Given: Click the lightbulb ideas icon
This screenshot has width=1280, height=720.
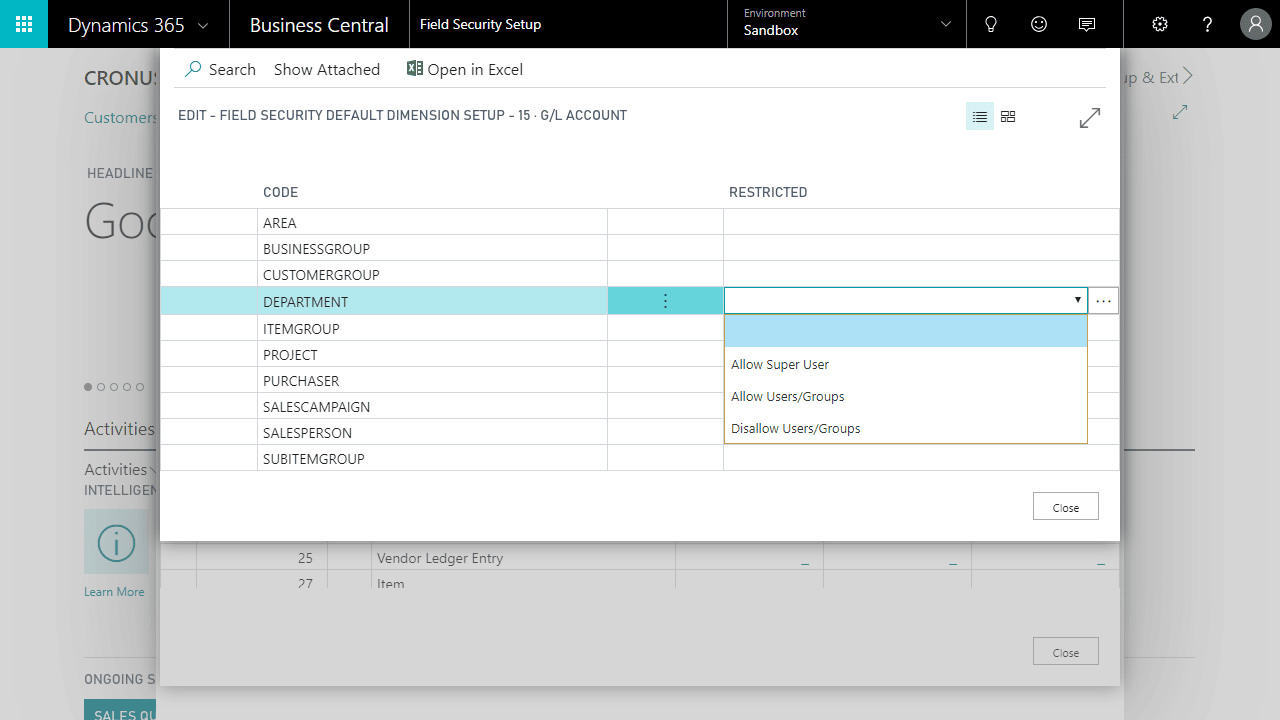Looking at the screenshot, I should pos(991,24).
